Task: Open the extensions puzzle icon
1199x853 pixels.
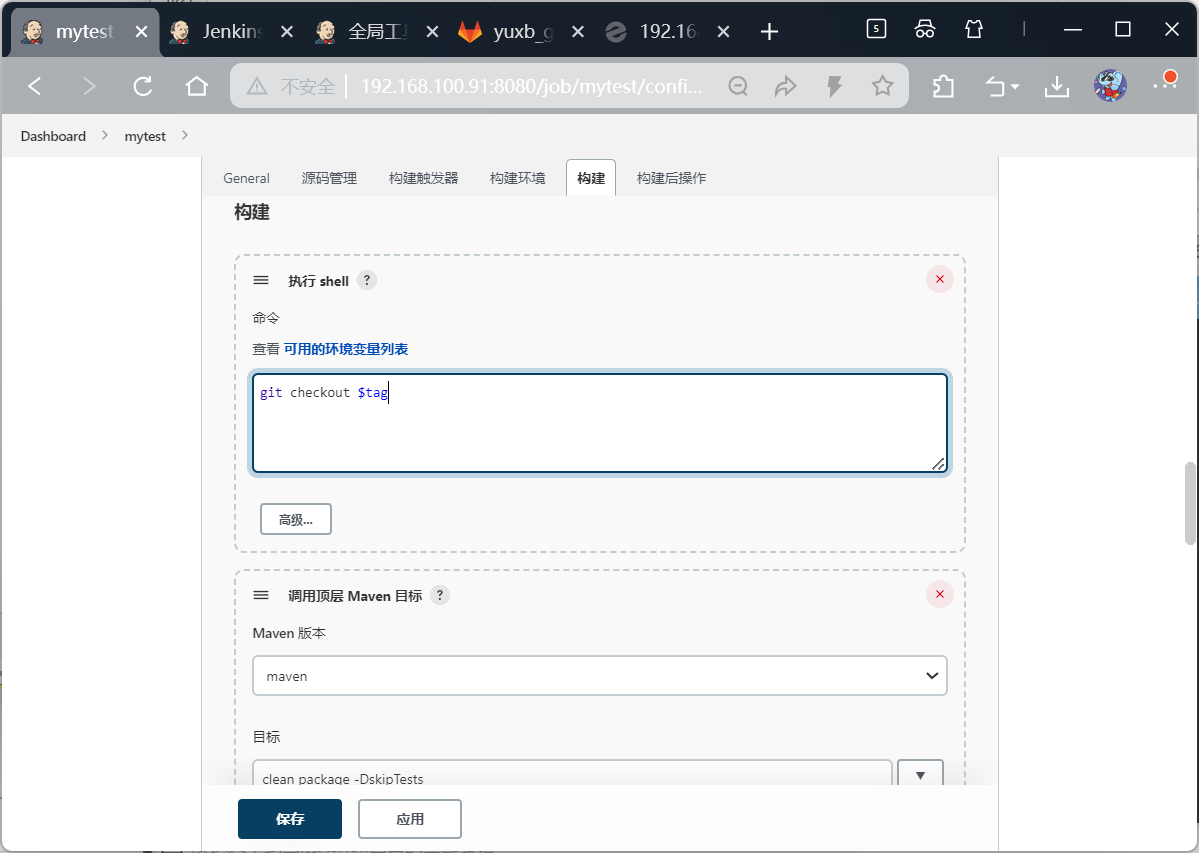Action: pos(944,86)
